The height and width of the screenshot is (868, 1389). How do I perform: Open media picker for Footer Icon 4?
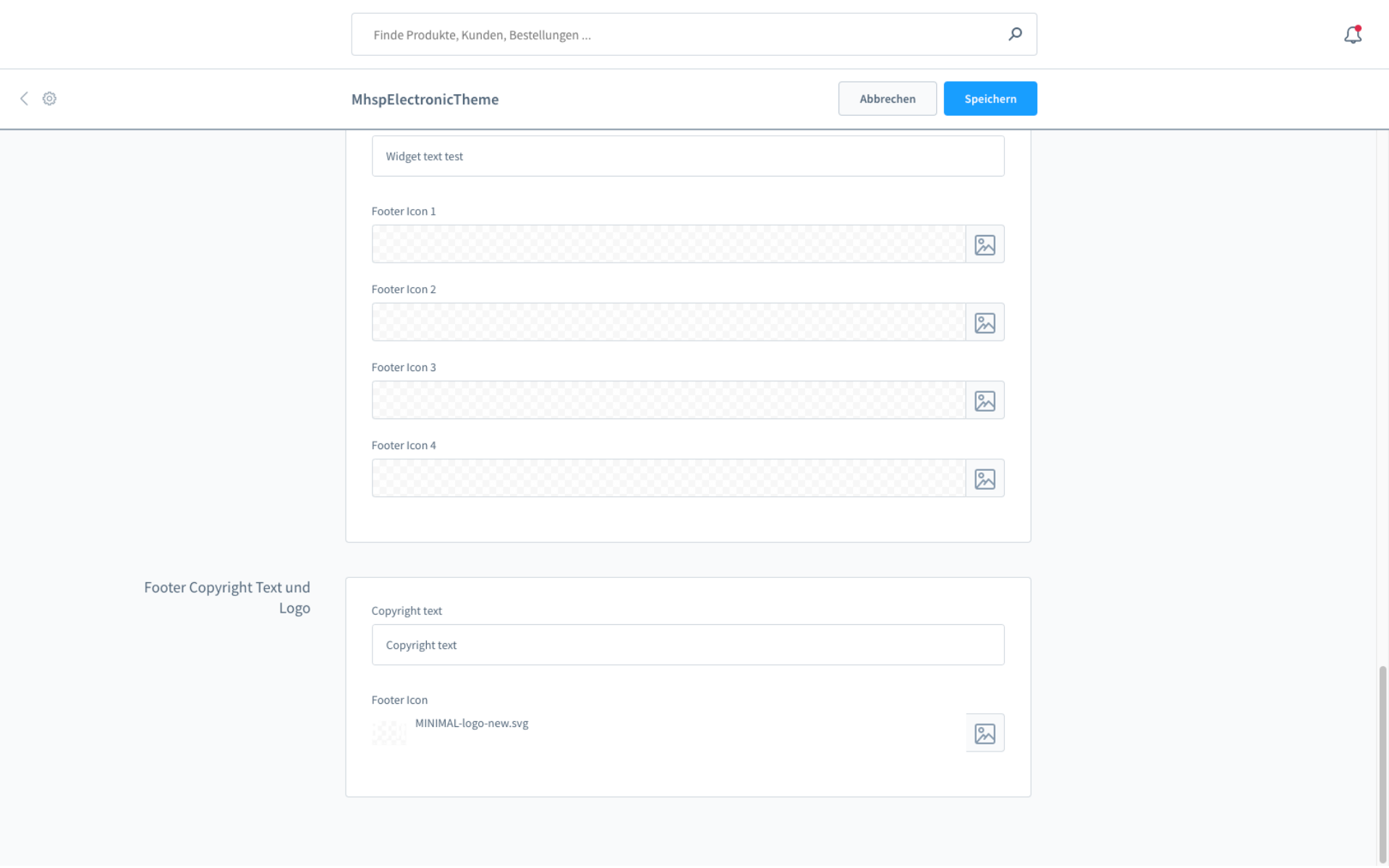[985, 479]
